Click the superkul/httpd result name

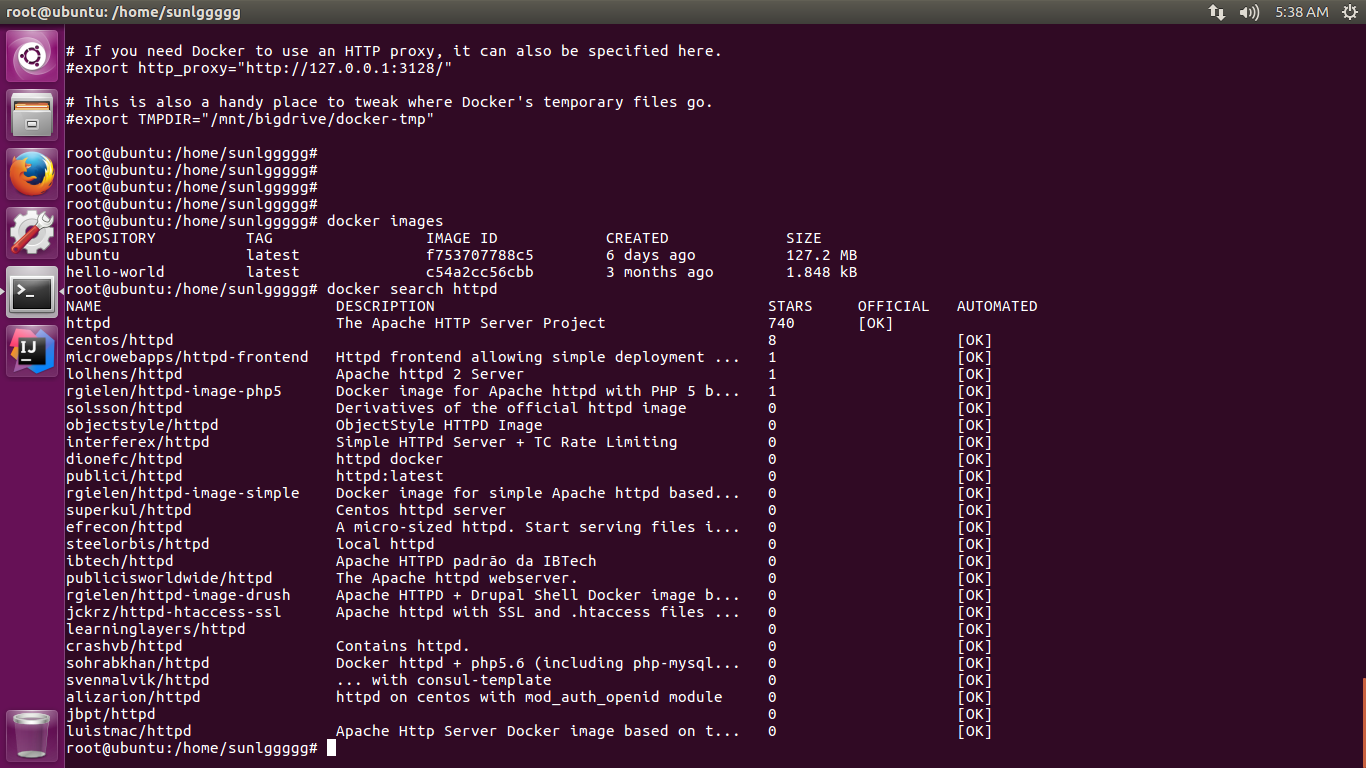click(129, 510)
